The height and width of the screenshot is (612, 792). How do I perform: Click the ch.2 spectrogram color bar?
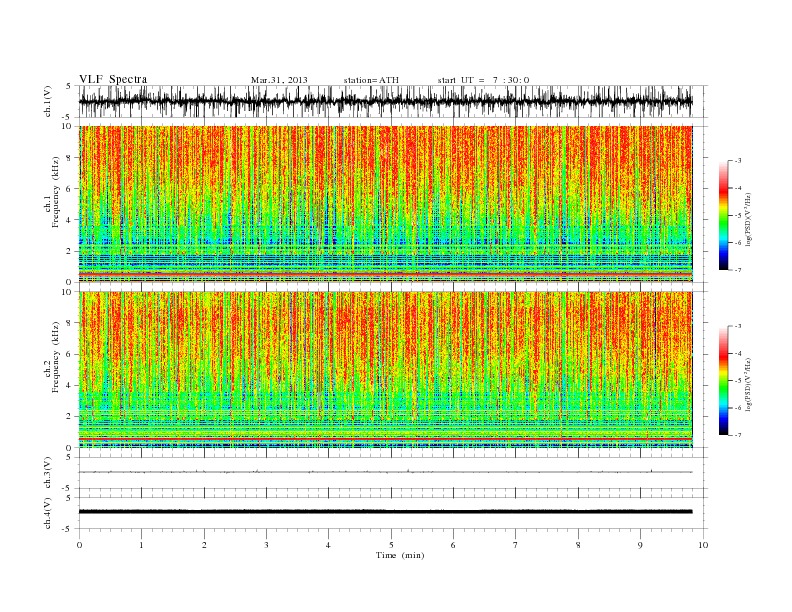(x=723, y=380)
